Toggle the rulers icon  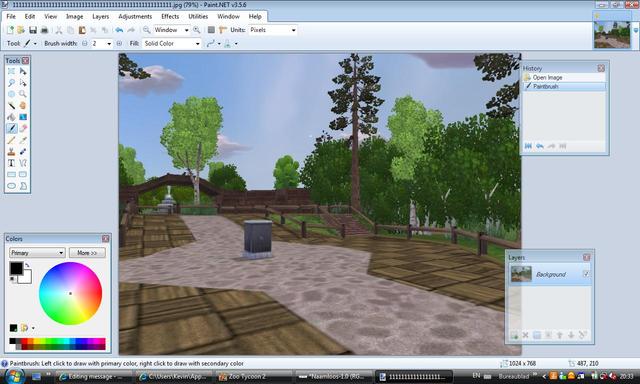(x=223, y=30)
